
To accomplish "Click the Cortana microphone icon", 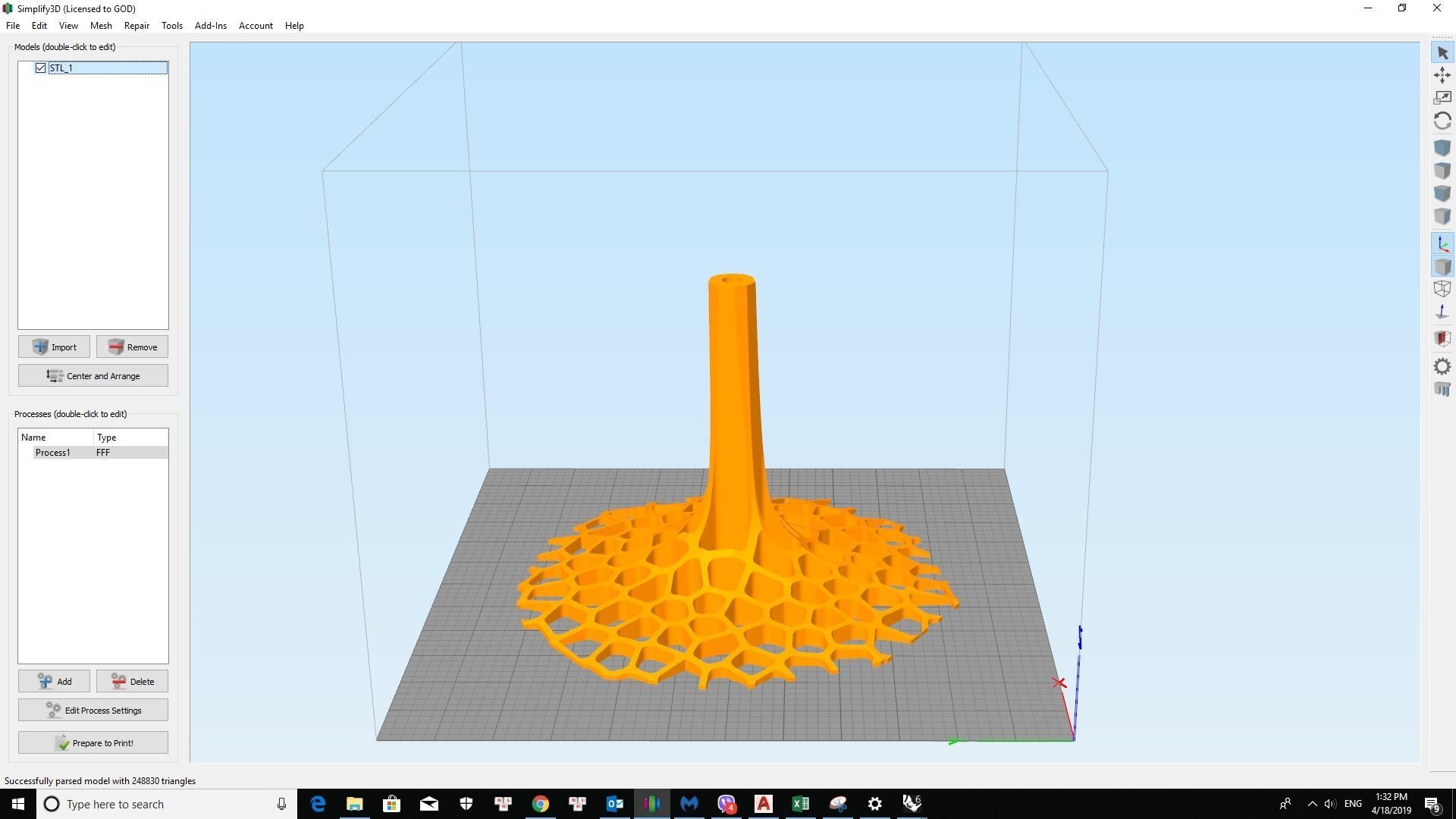I will 281,804.
